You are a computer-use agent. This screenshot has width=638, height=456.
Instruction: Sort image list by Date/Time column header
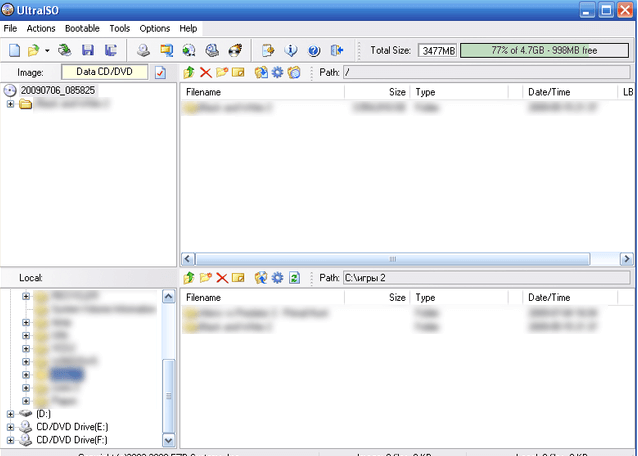coord(570,92)
